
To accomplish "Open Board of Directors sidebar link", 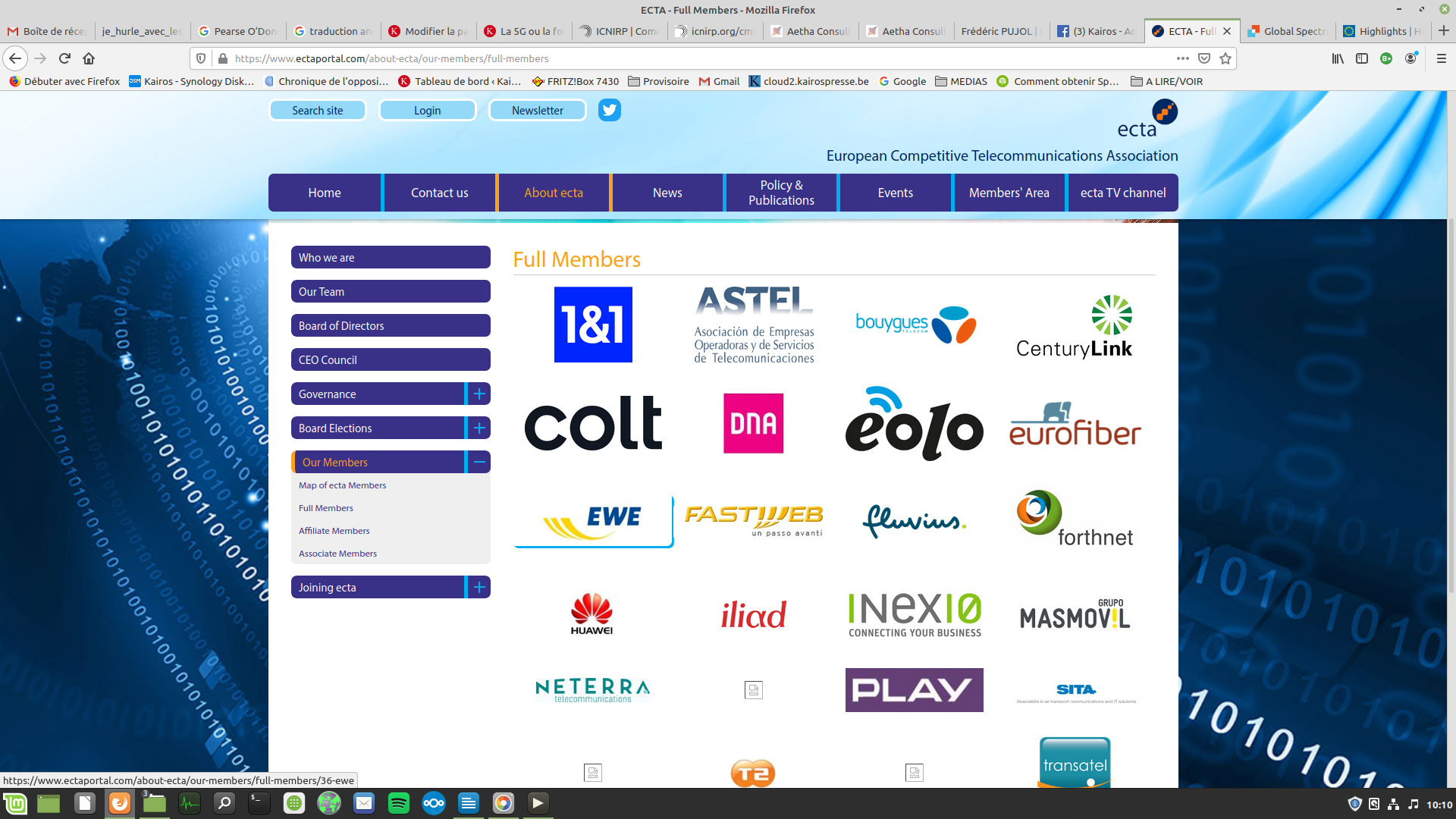I will coord(391,325).
